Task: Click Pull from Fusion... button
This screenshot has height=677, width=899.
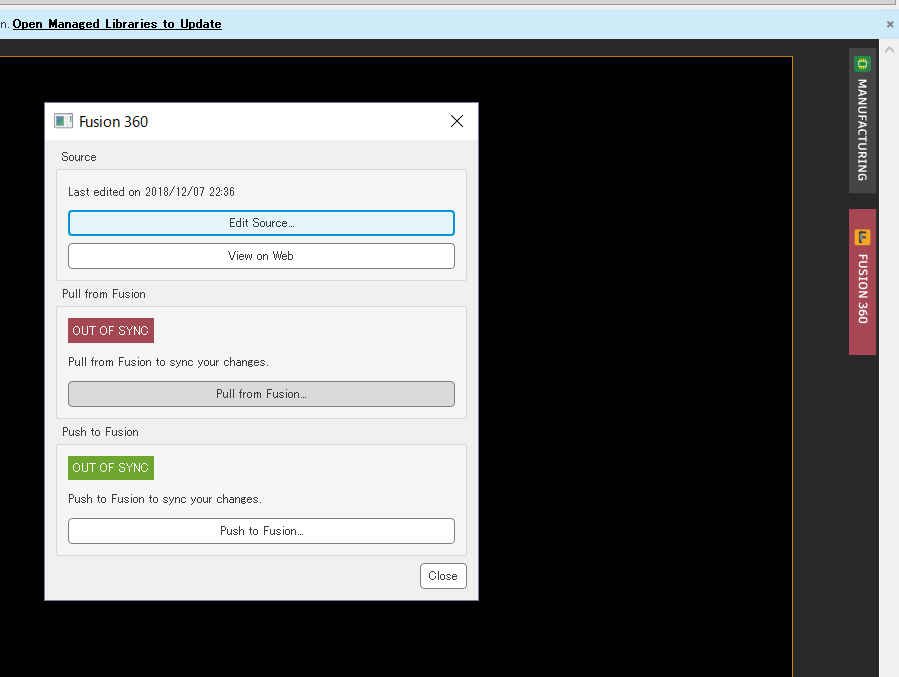Action: pyautogui.click(x=261, y=394)
